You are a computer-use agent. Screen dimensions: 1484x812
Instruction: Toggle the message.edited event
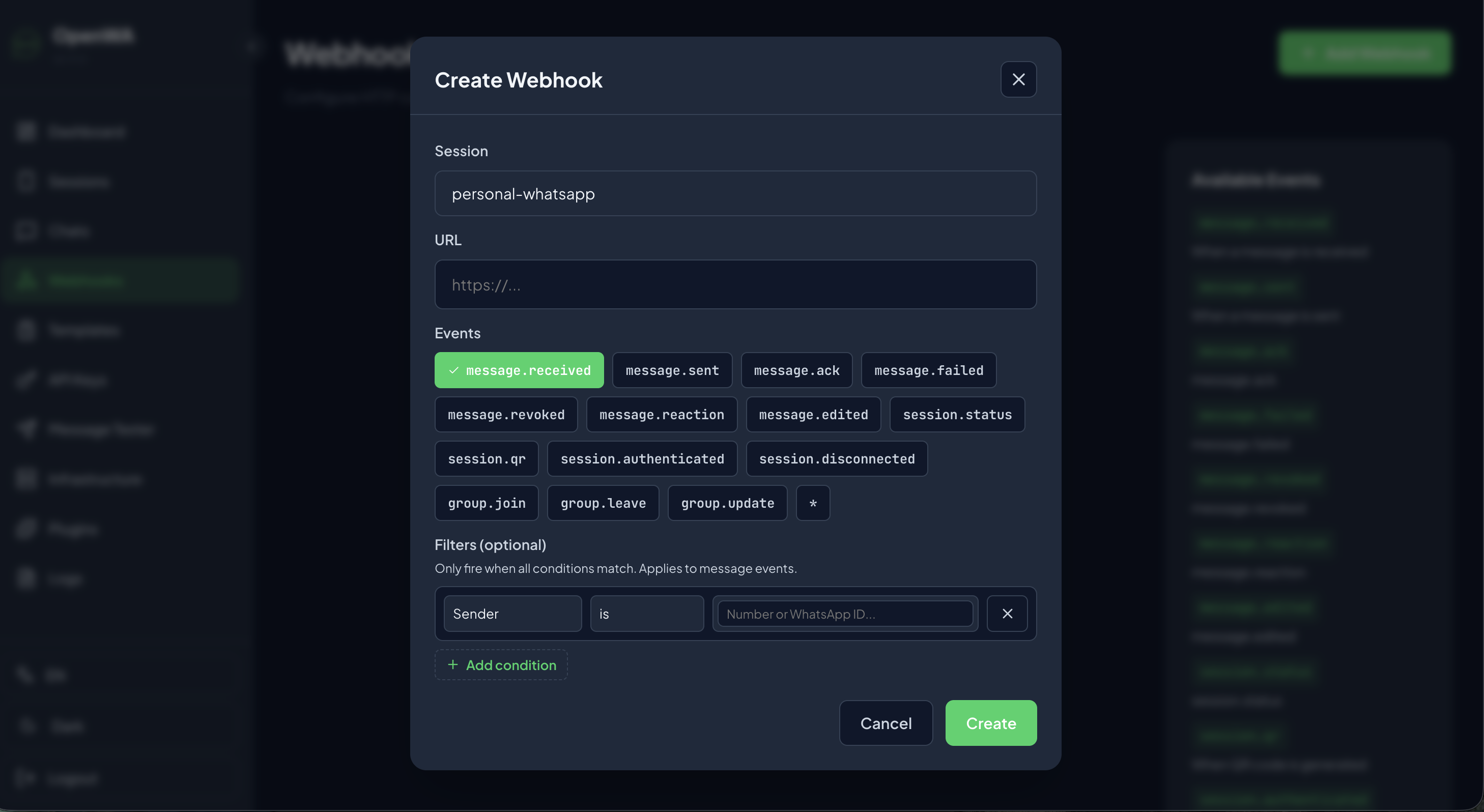tap(813, 415)
